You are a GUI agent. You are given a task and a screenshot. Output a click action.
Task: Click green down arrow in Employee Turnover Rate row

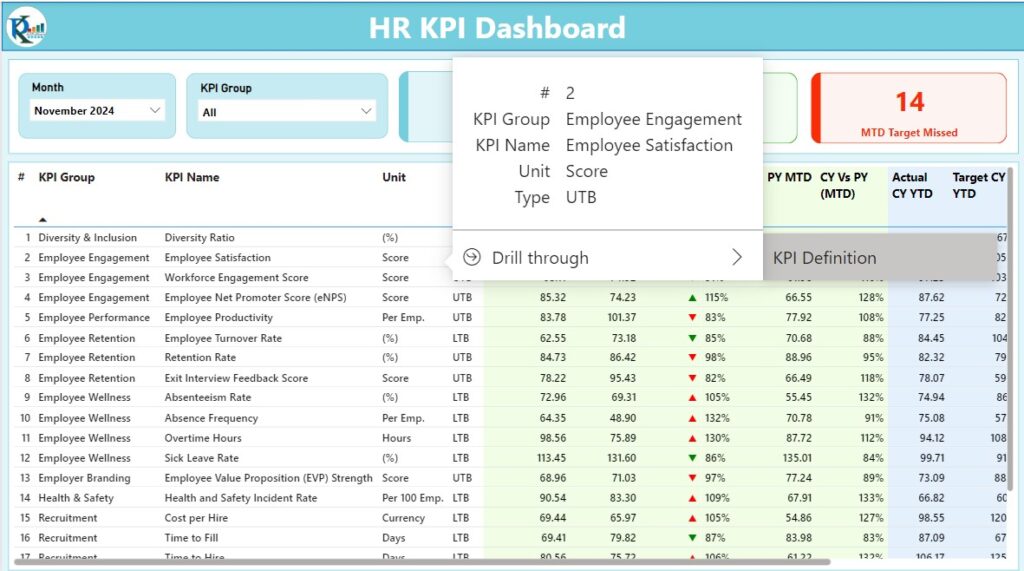[692, 338]
